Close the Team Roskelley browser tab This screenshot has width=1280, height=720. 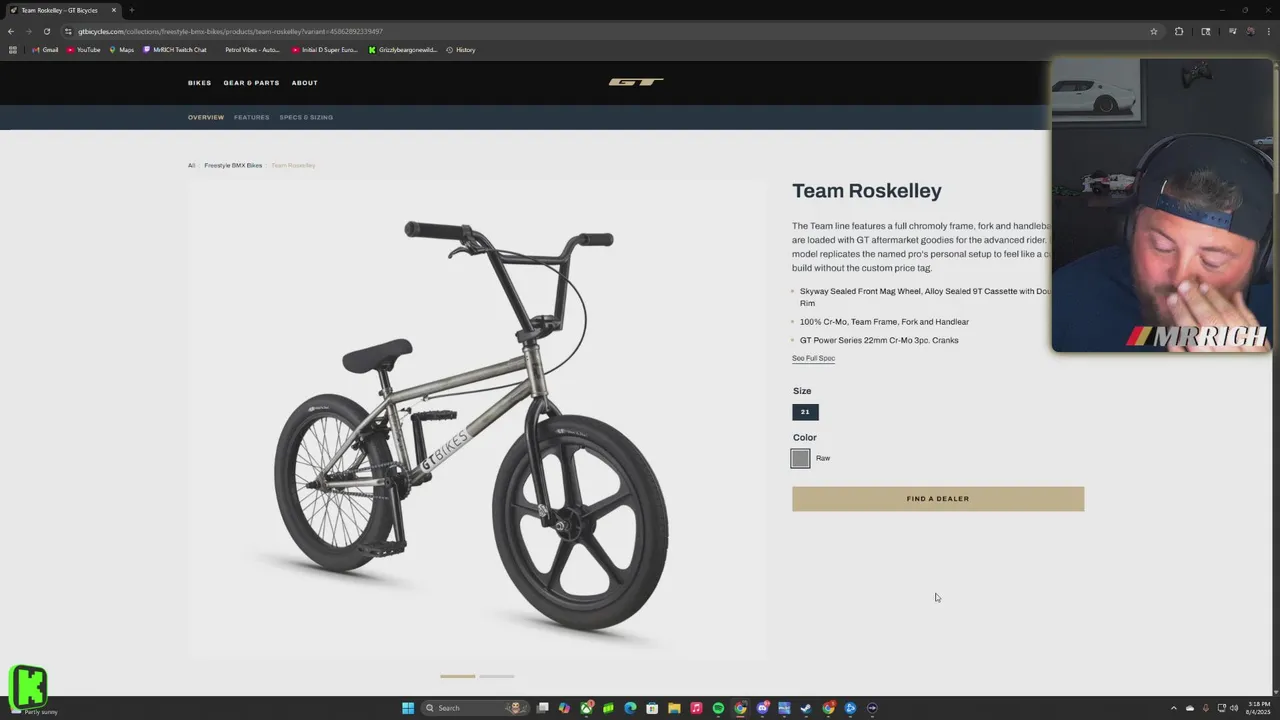point(113,10)
